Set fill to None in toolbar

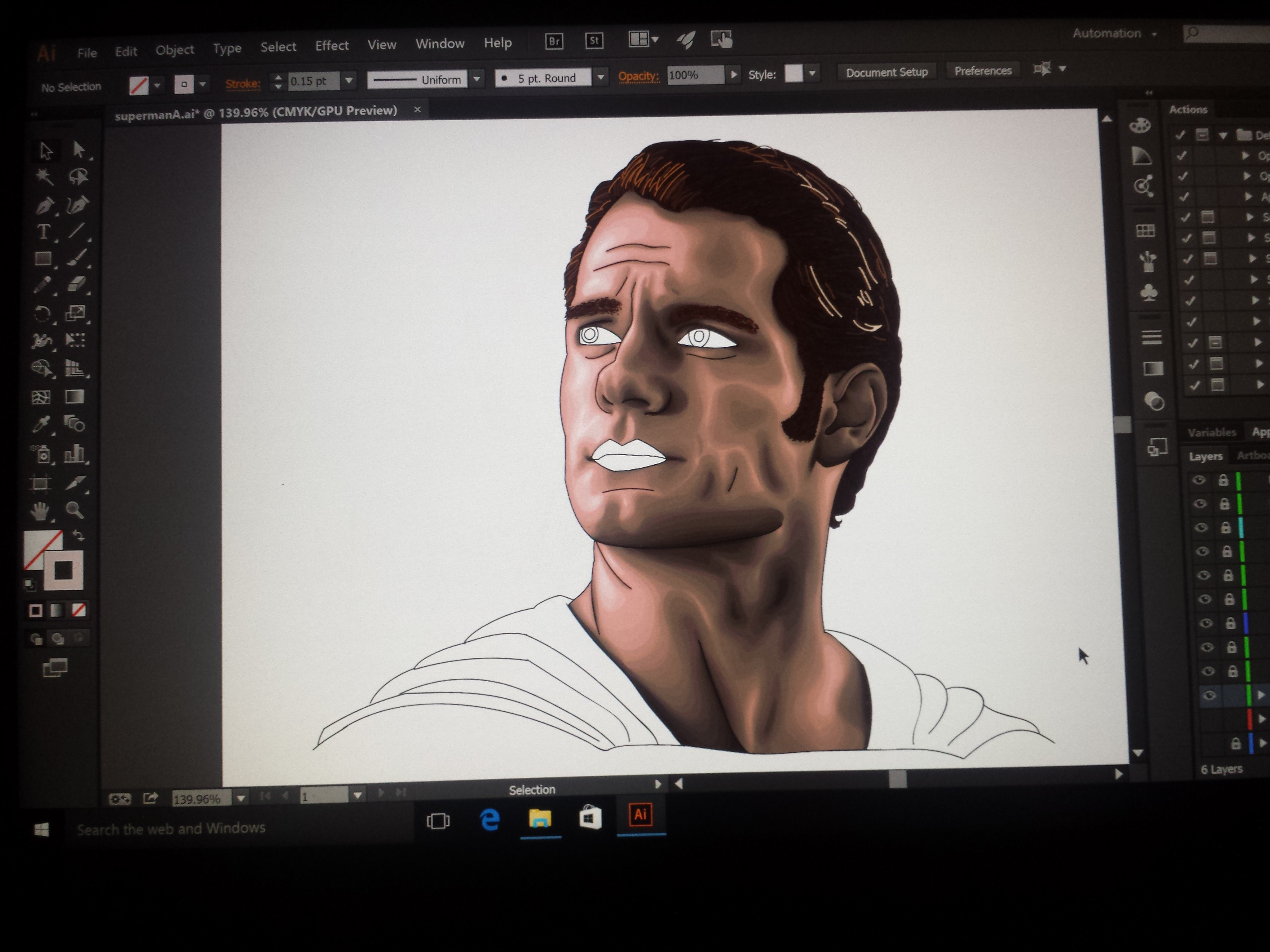click(x=79, y=610)
